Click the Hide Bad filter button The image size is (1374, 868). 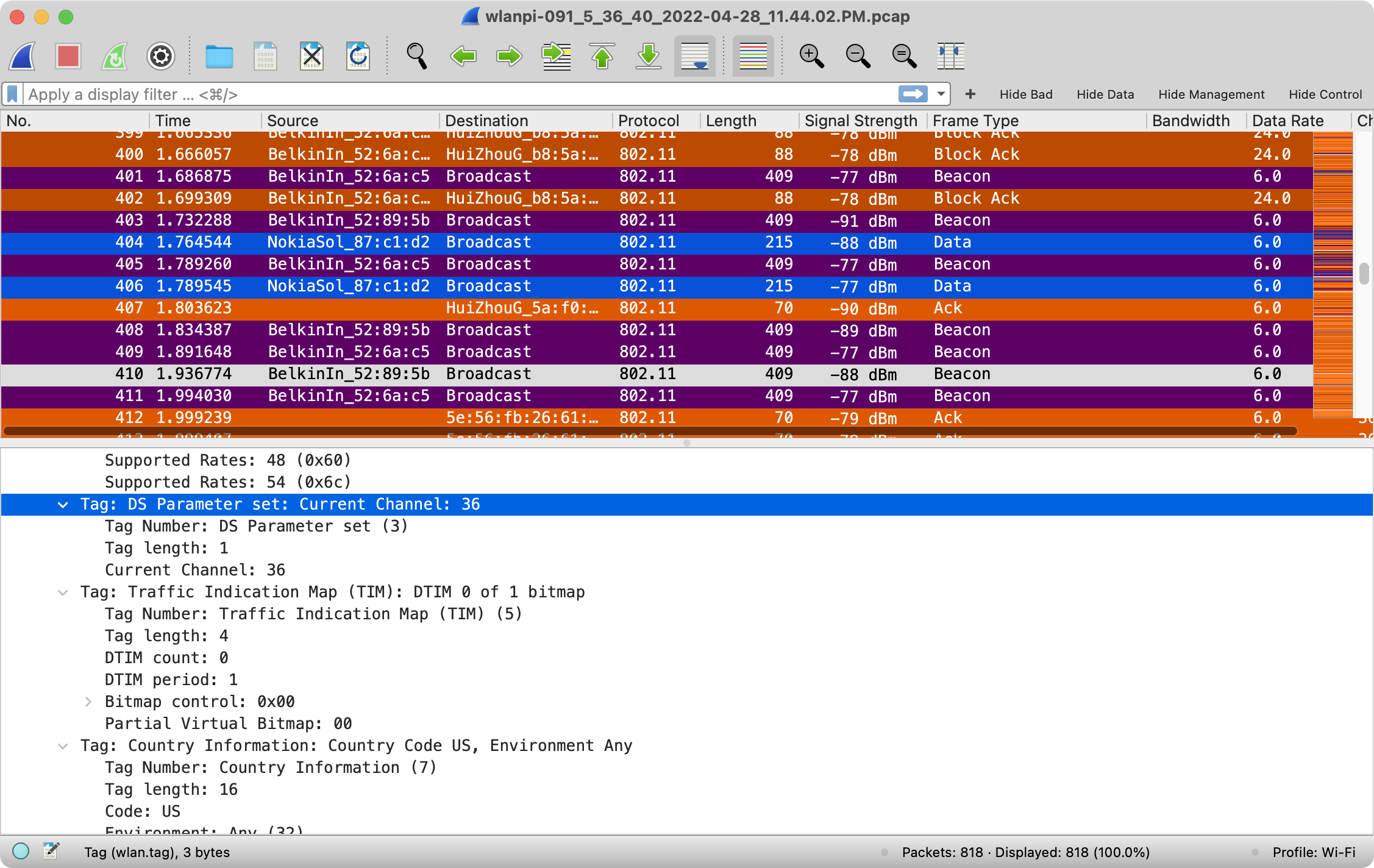(1026, 94)
